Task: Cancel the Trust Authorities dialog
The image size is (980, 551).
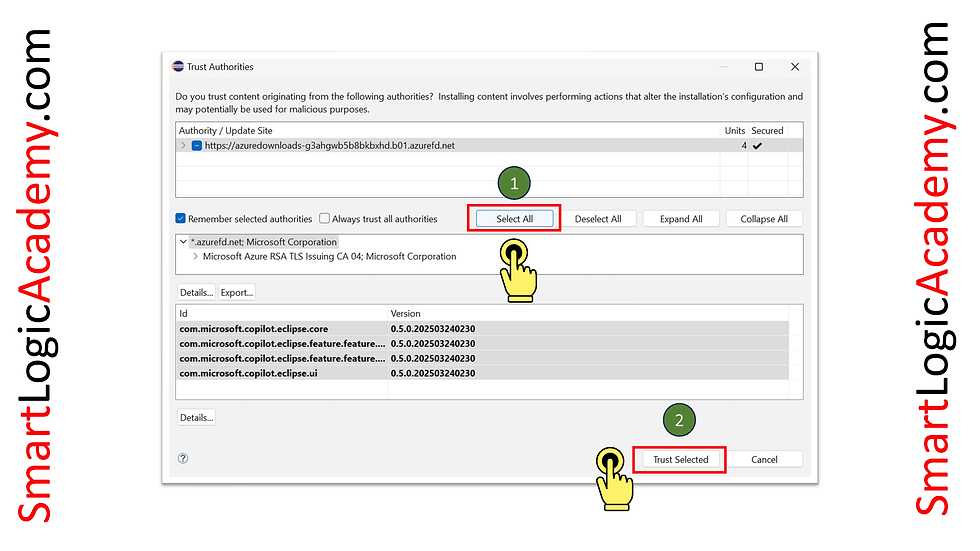Action: [x=764, y=459]
